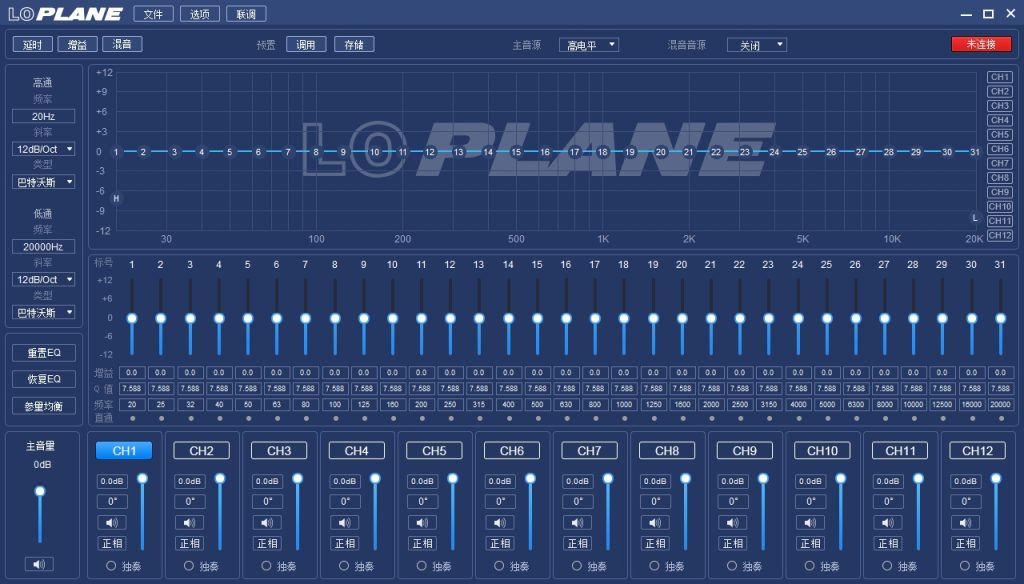Expand the 高通 type 巴特沃斯 dropdown
1024x584 pixels.
coord(43,182)
